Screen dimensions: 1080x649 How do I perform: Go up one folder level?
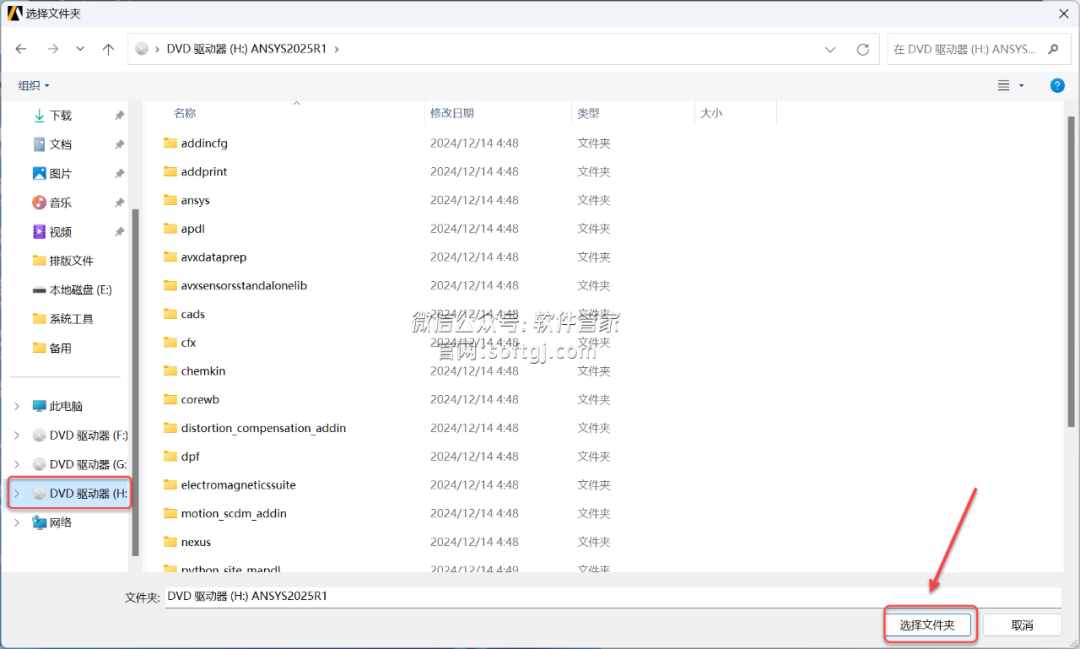108,49
